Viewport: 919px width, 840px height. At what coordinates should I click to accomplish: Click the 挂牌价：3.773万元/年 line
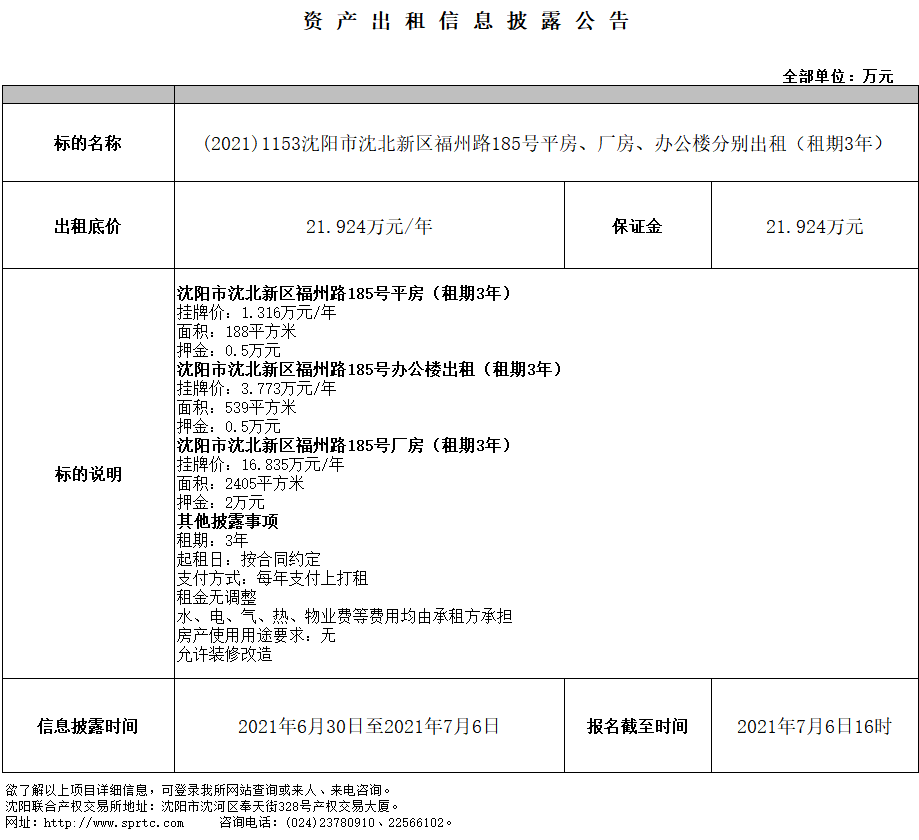256,388
